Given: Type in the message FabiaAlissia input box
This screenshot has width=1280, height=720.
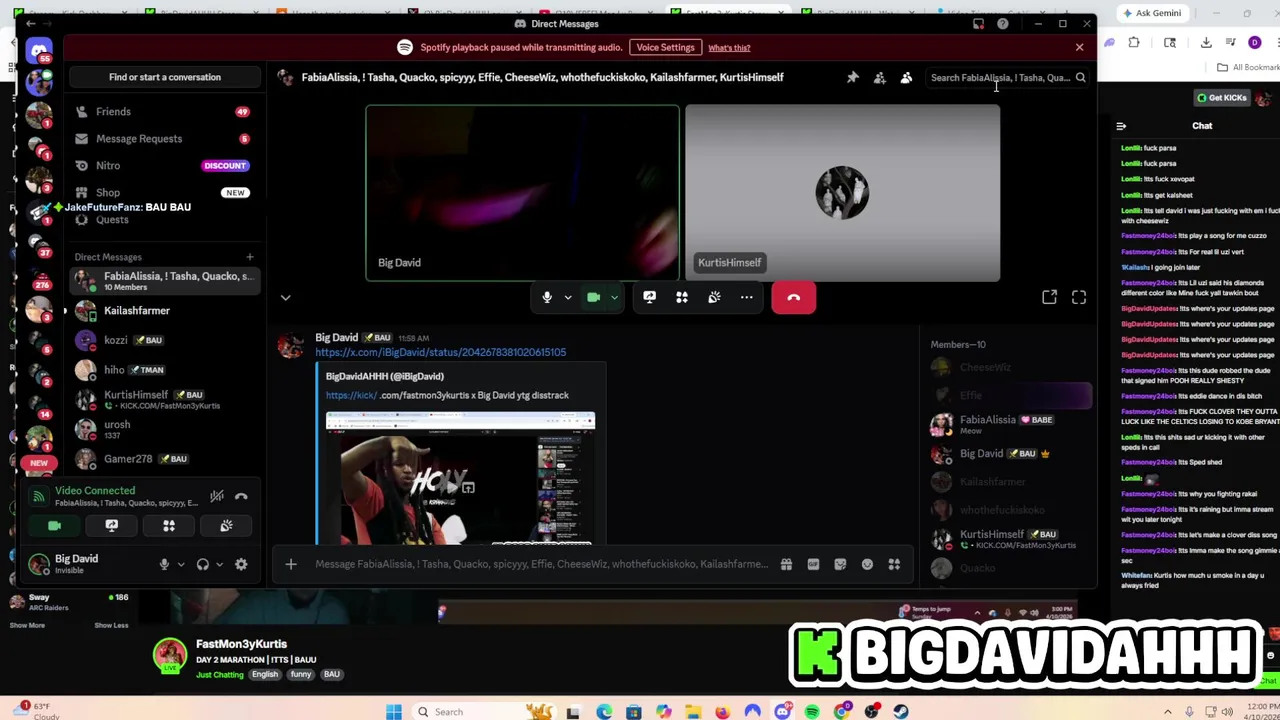Looking at the screenshot, I should (540, 564).
